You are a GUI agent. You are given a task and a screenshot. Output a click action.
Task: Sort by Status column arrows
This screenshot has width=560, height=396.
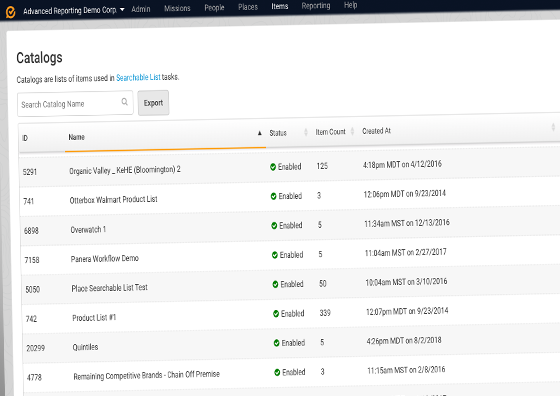click(x=306, y=132)
